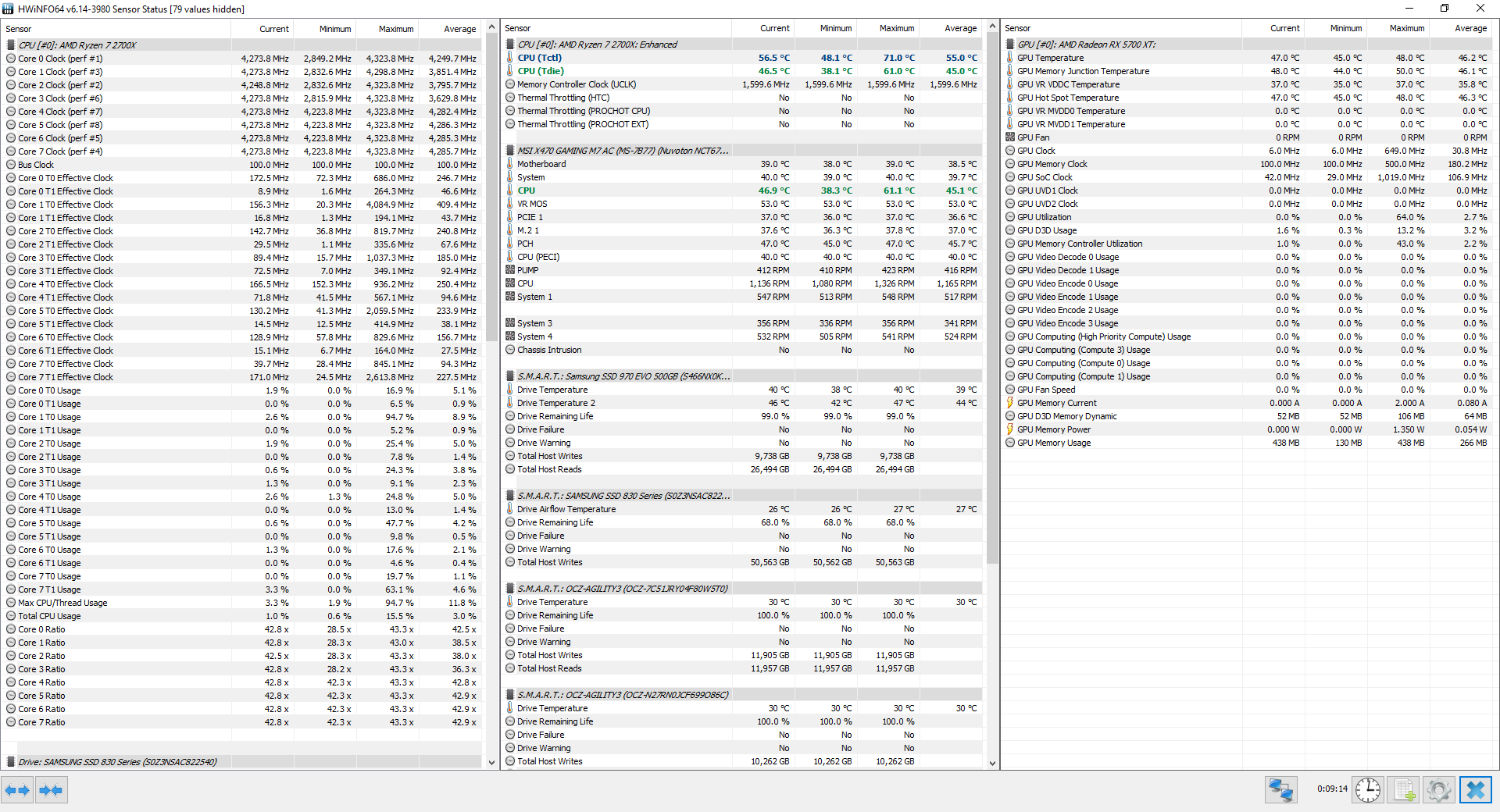Select the GPU D3D Memory Dynamic row
The height and width of the screenshot is (812, 1500).
tap(1248, 416)
